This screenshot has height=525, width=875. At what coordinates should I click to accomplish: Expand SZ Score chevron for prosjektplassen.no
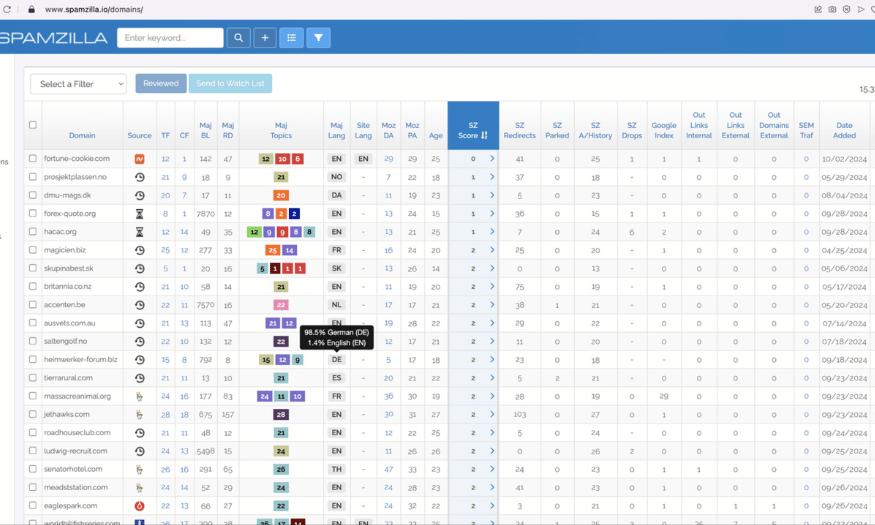(492, 177)
